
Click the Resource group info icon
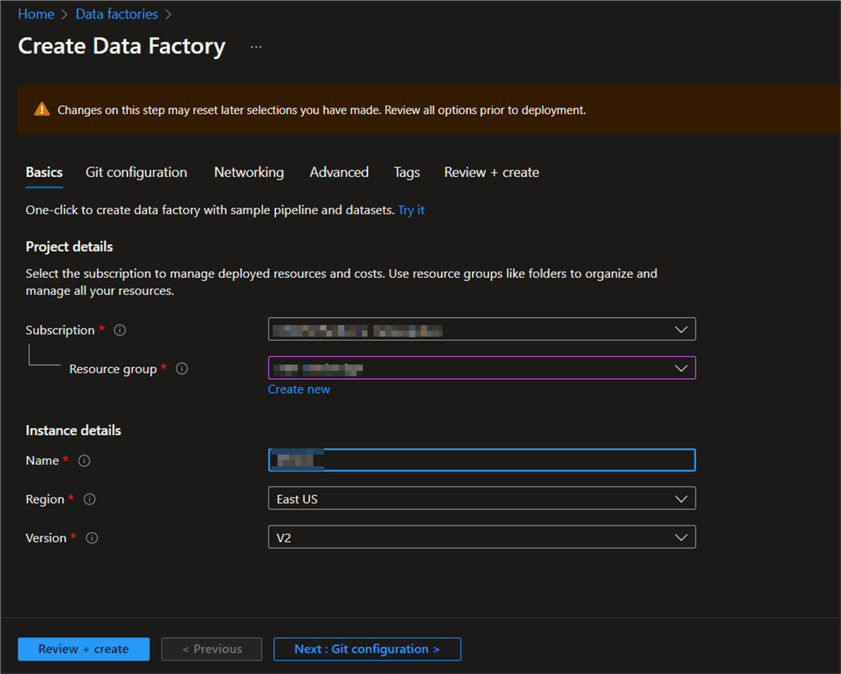(x=182, y=369)
